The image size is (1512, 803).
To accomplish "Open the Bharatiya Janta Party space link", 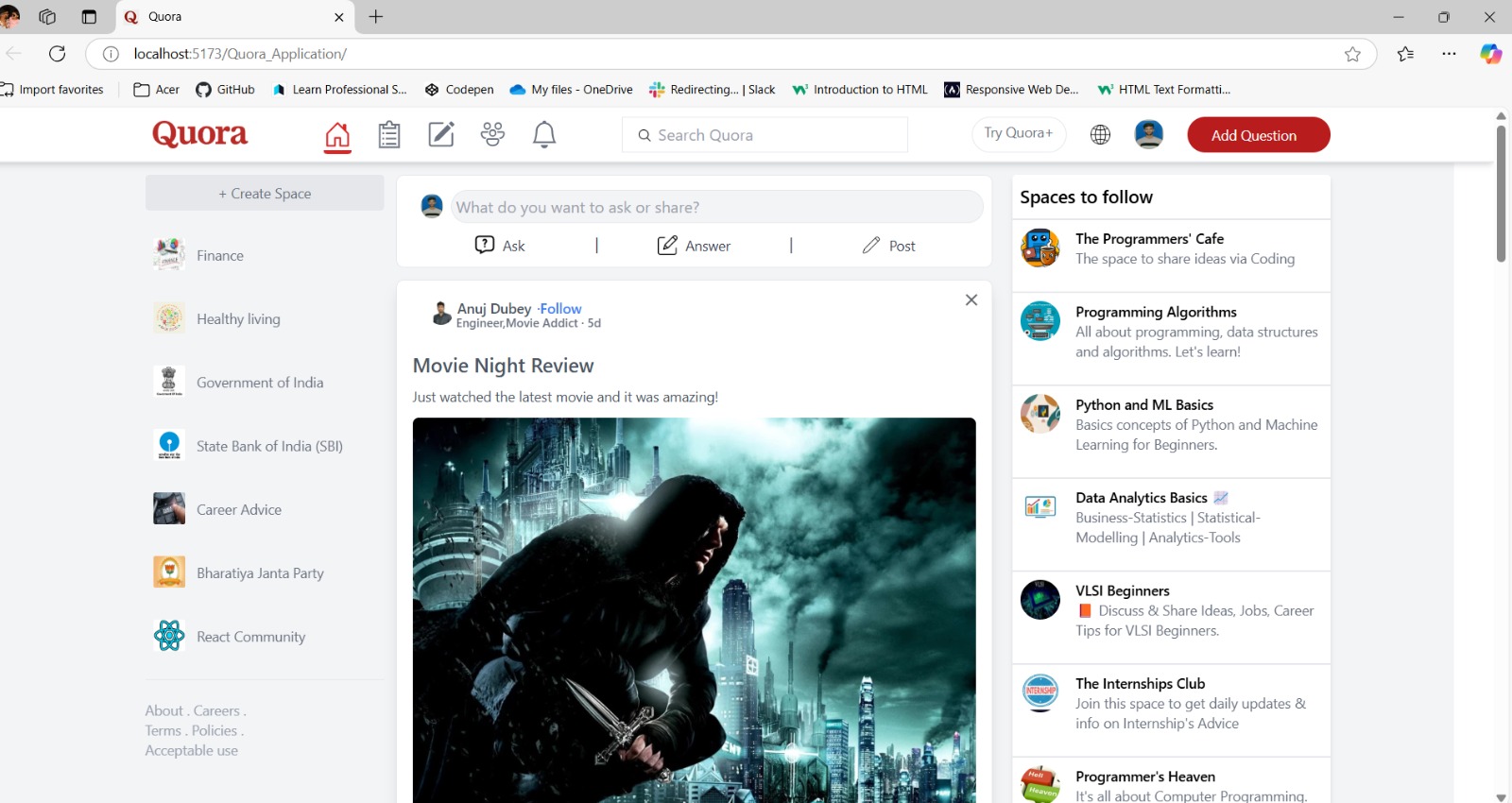I will (x=260, y=572).
